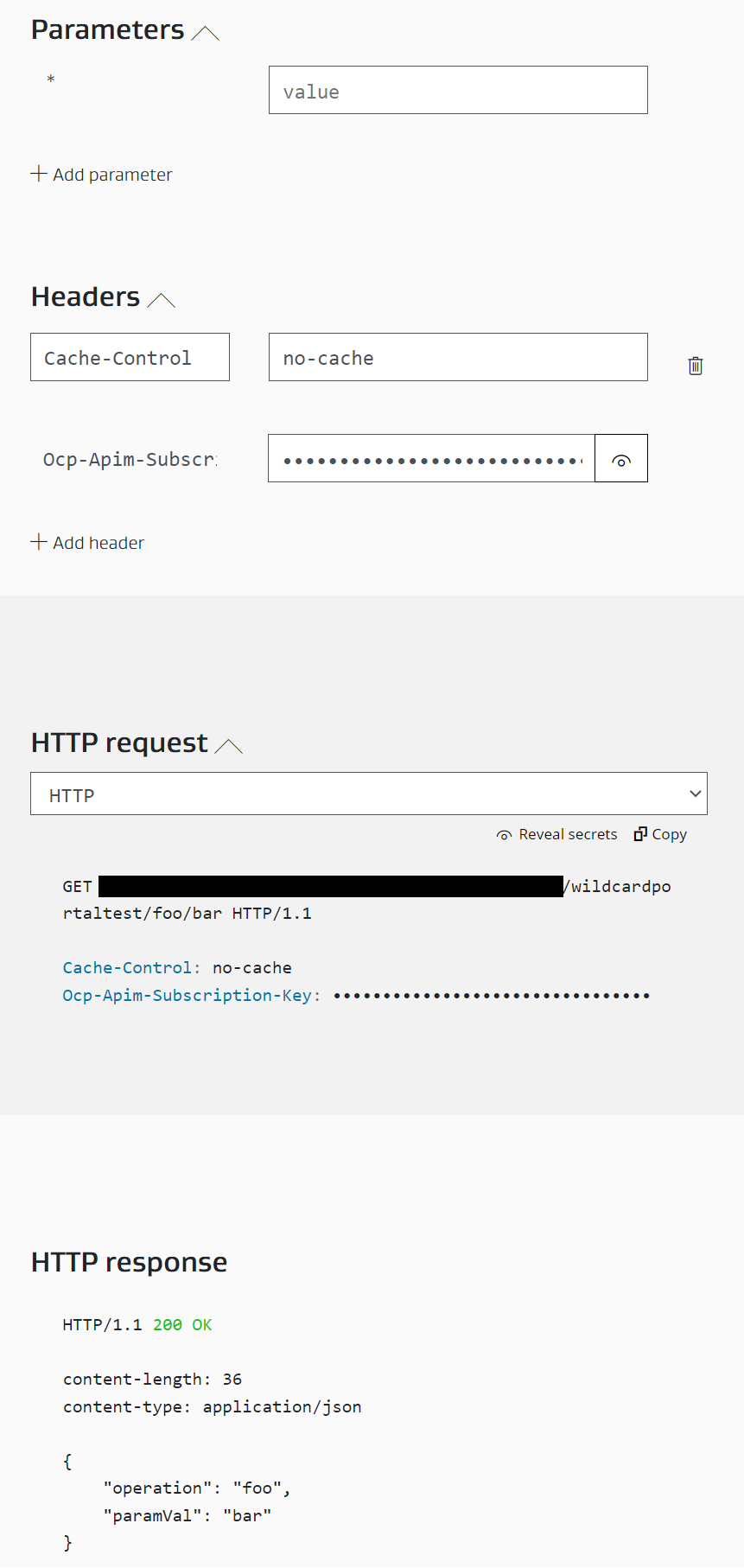Screen dimensions: 744x1568
Task: Reveal secrets in the HTTP request preview
Action: [556, 834]
